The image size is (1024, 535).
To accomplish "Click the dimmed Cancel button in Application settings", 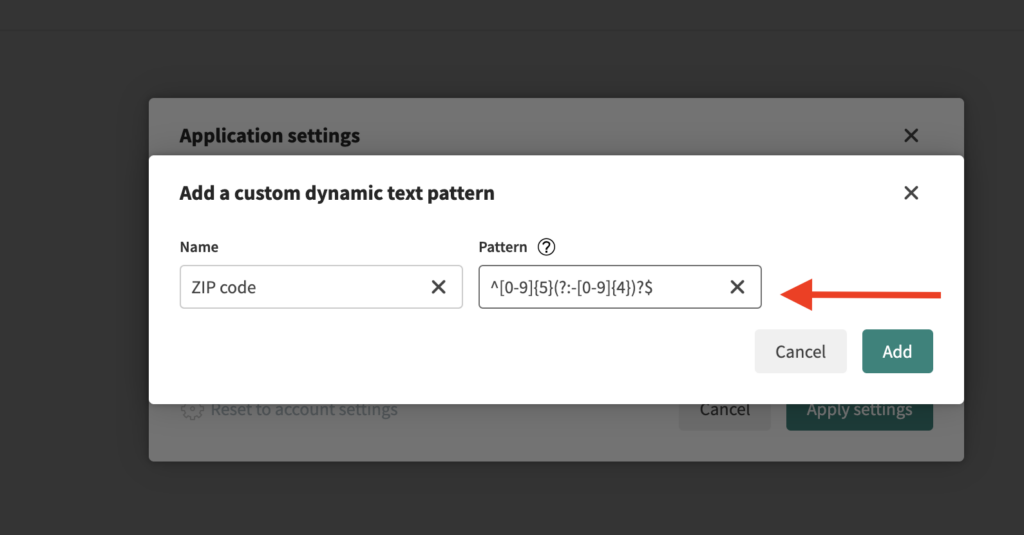I will [x=725, y=413].
